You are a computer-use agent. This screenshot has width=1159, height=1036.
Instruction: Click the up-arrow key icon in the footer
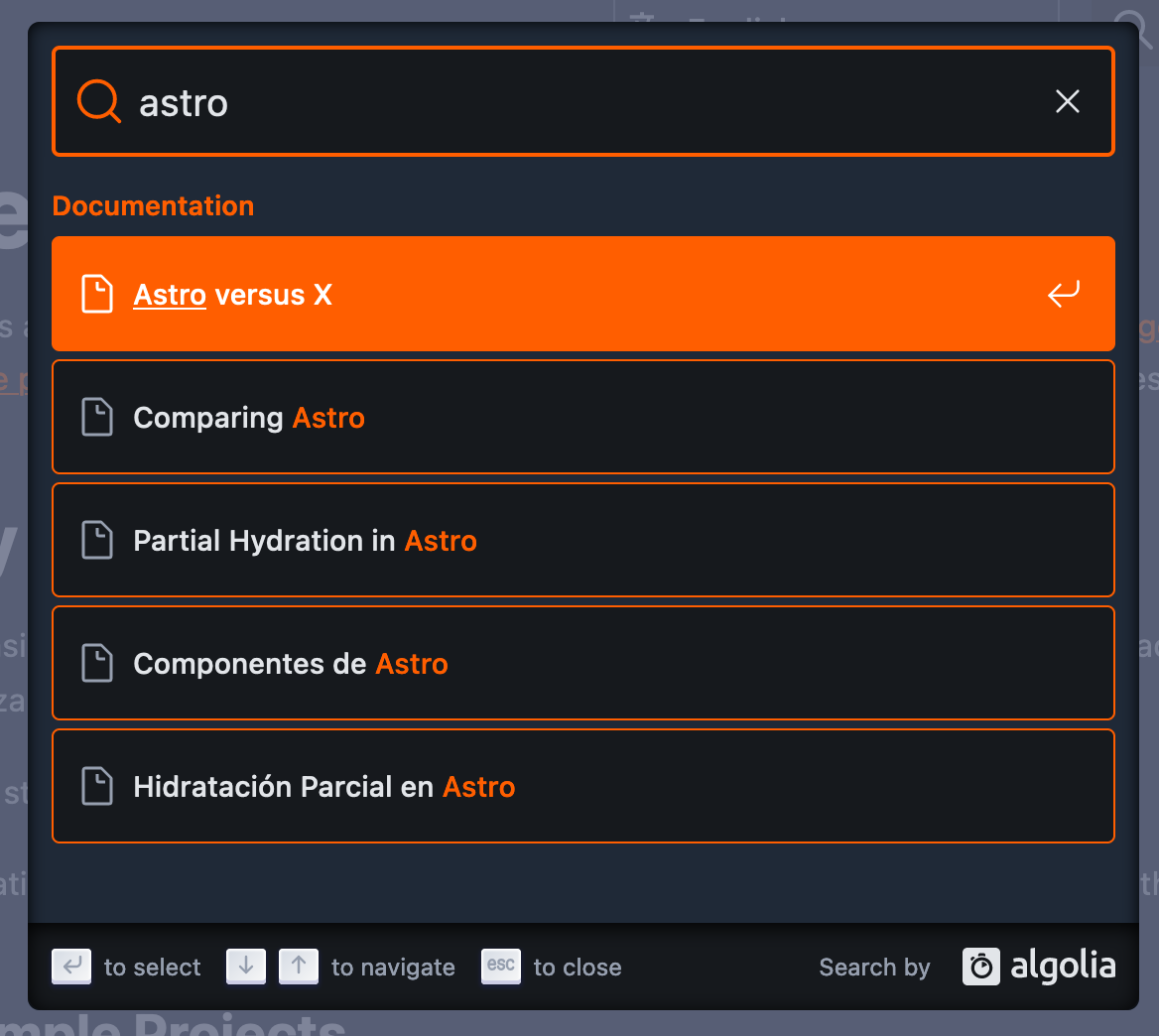point(299,967)
